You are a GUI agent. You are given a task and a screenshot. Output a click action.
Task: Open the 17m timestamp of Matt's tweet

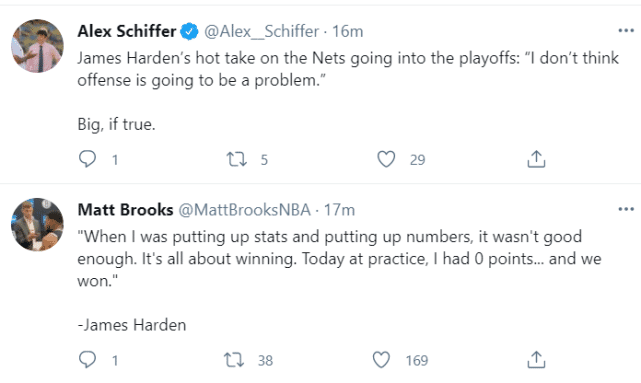click(x=339, y=210)
